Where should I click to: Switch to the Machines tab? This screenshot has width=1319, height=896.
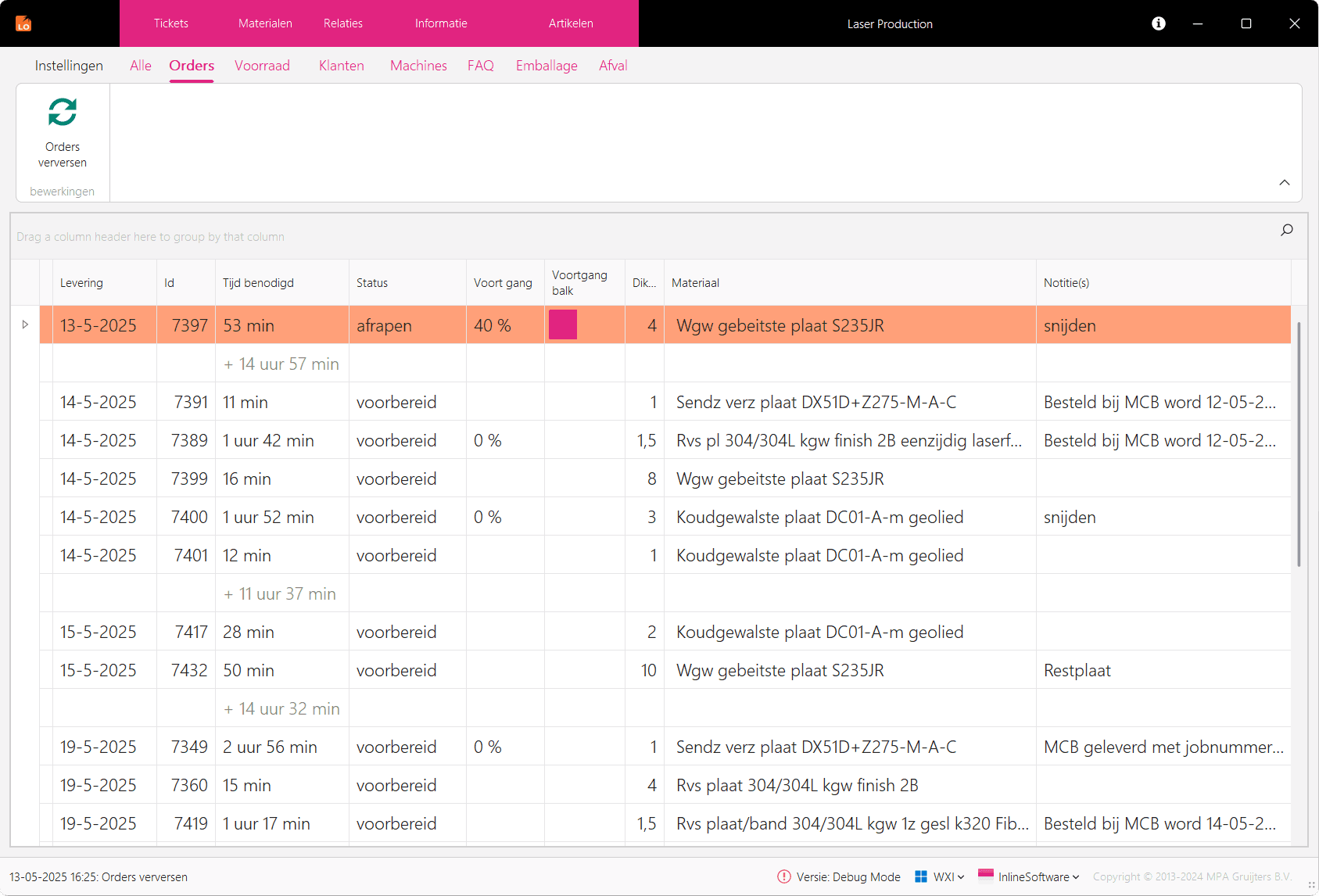coord(418,66)
